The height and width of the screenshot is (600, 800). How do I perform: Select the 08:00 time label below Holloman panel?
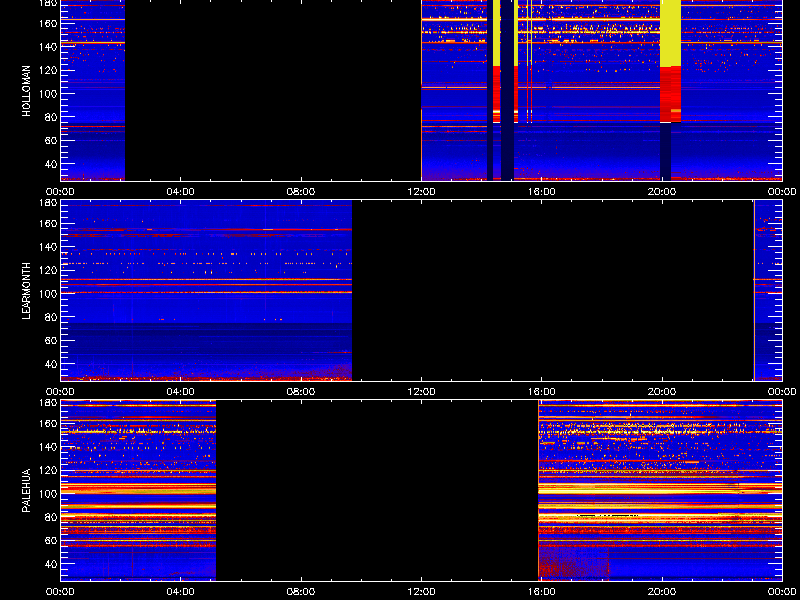(301, 192)
